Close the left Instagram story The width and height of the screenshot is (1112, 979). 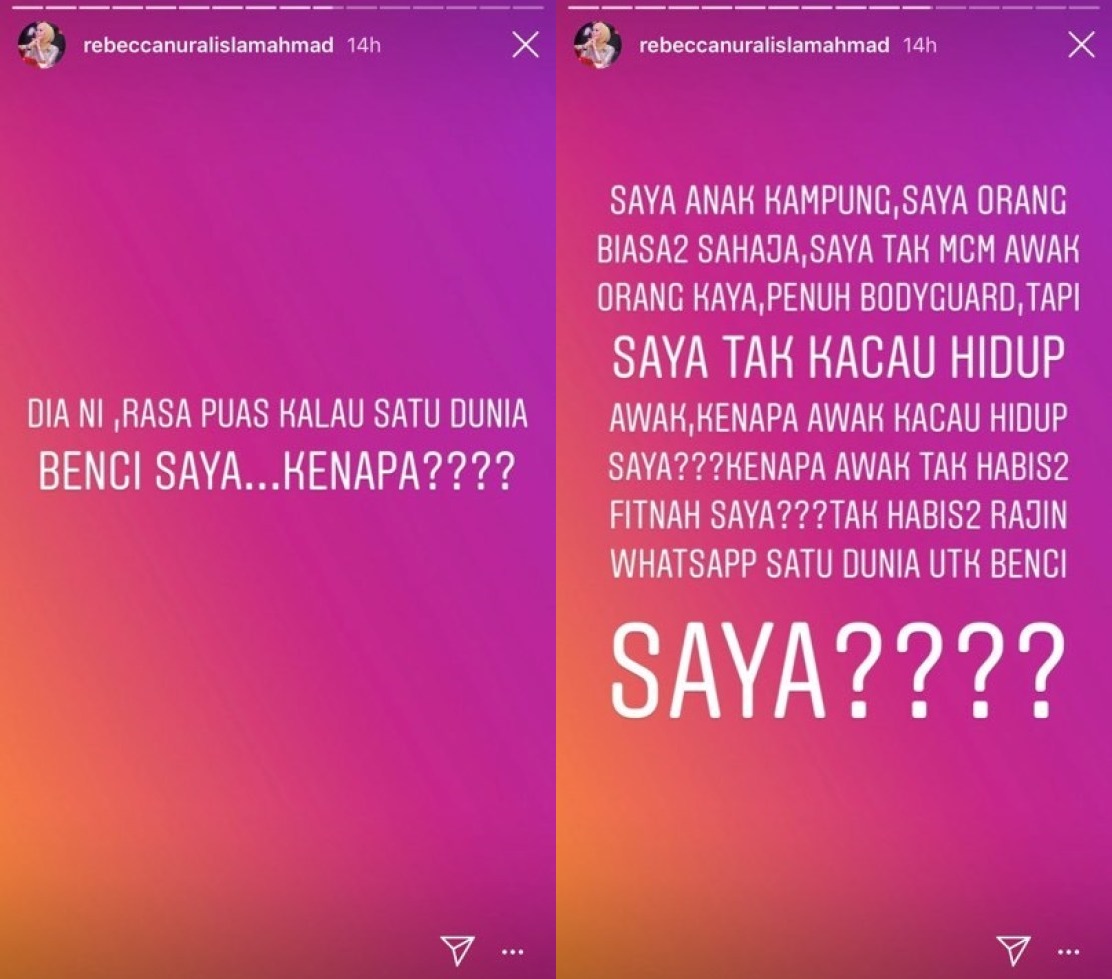click(x=526, y=45)
